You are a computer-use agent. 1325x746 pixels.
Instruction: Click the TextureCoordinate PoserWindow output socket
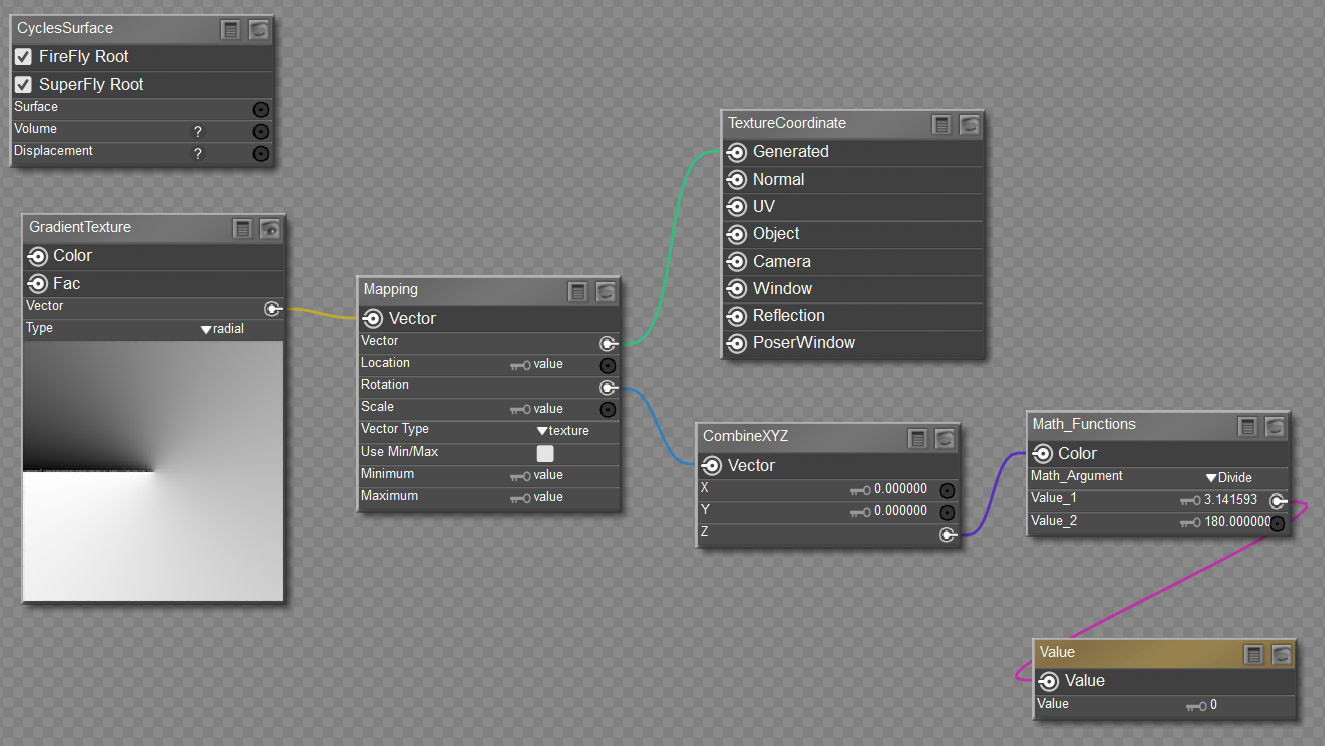(x=737, y=343)
